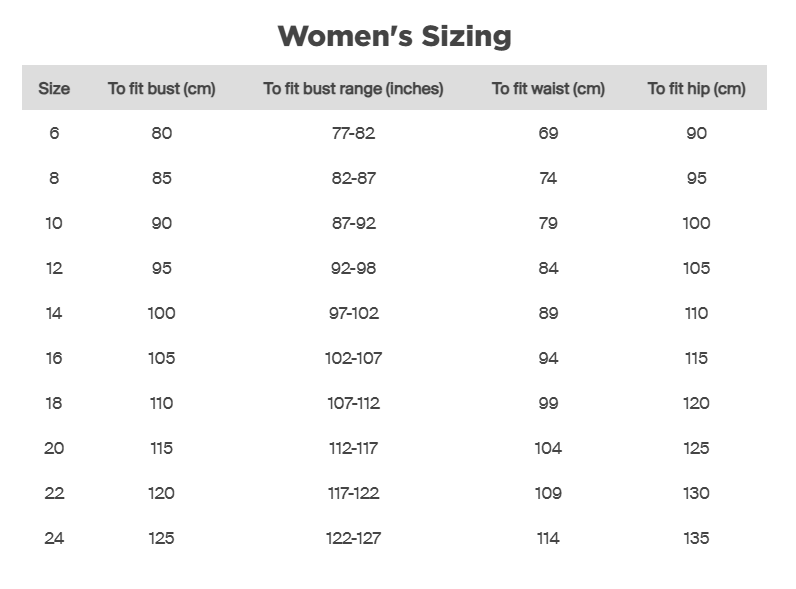Image resolution: width=796 pixels, height=589 pixels.
Task: Select waist value 94 for size 16
Action: coord(548,358)
